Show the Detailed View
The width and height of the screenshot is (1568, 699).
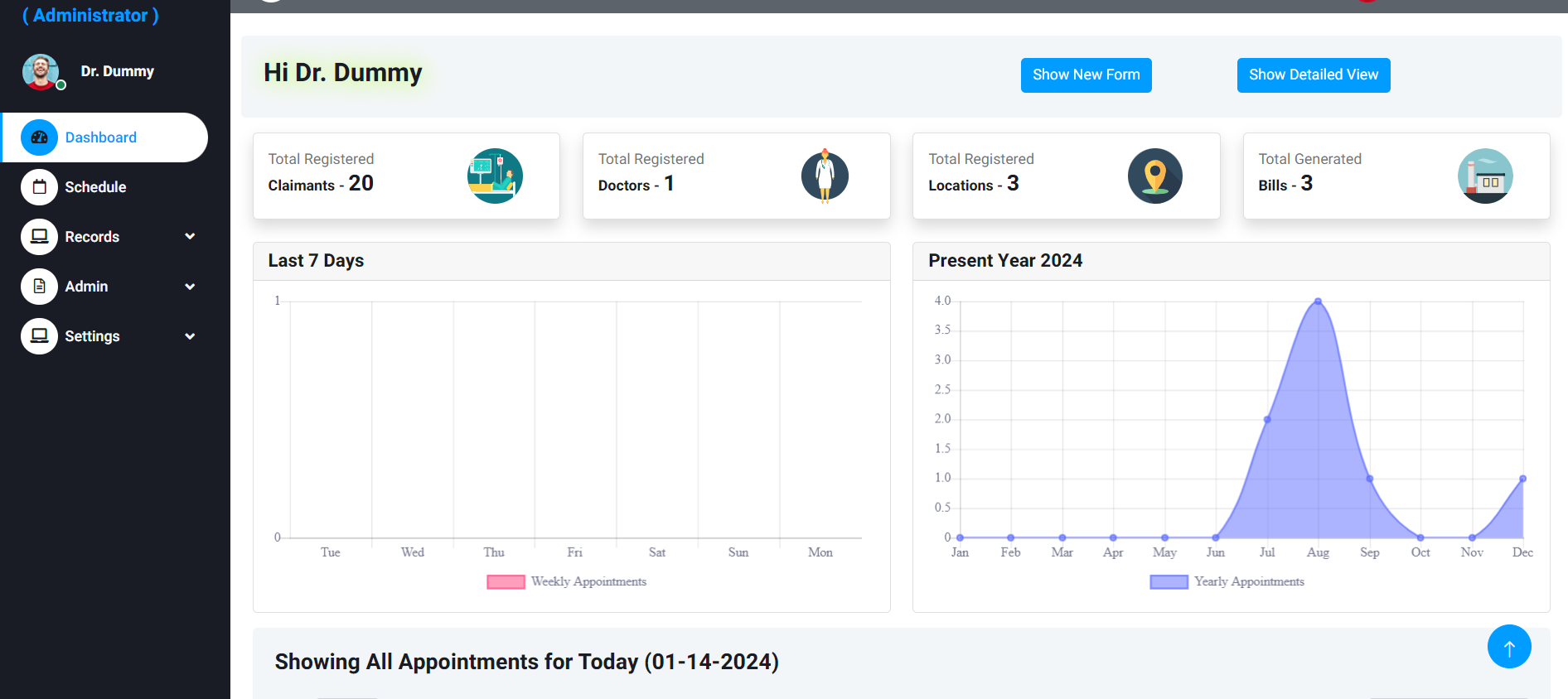1314,75
